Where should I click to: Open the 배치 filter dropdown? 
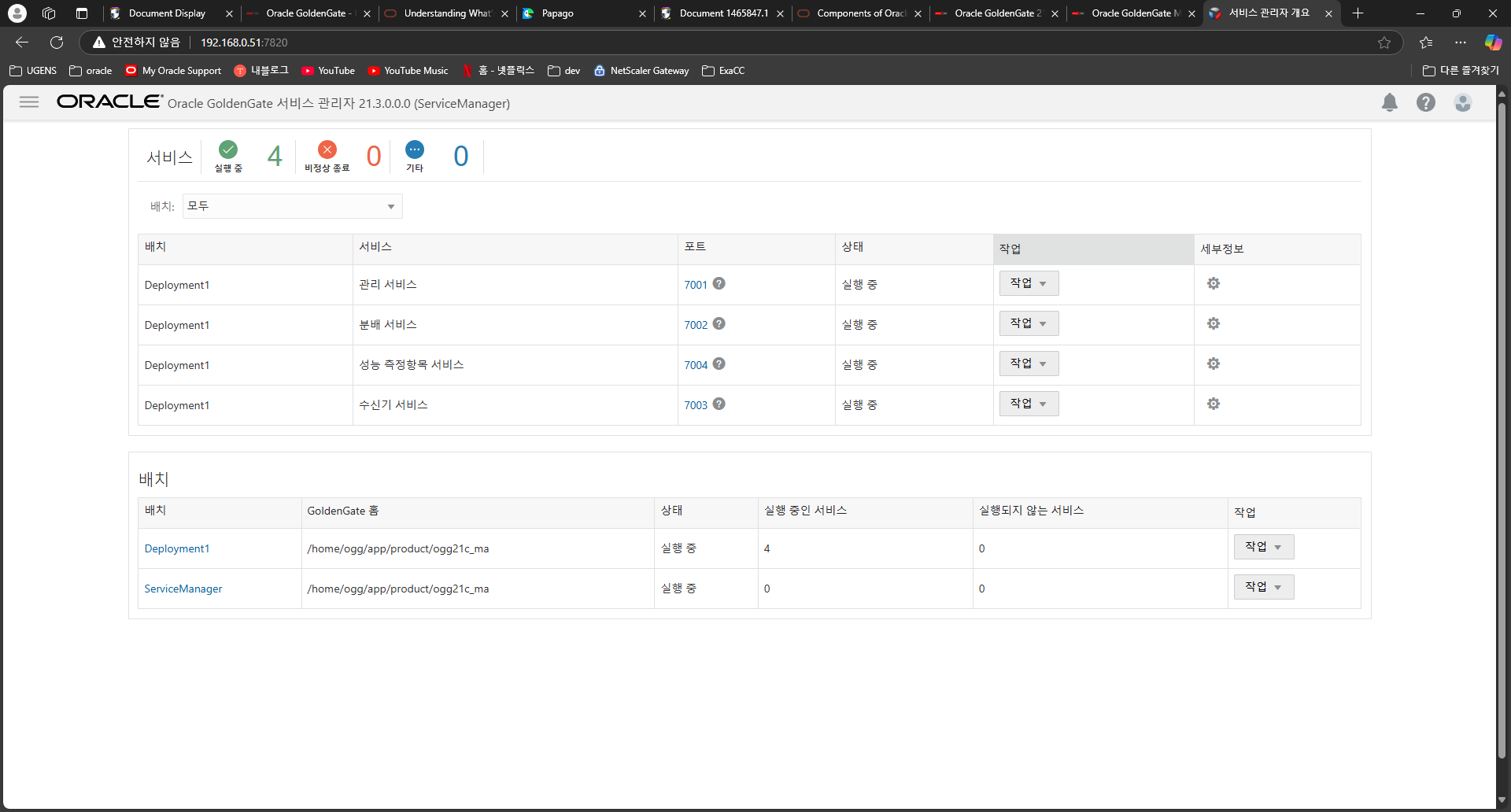coord(293,206)
